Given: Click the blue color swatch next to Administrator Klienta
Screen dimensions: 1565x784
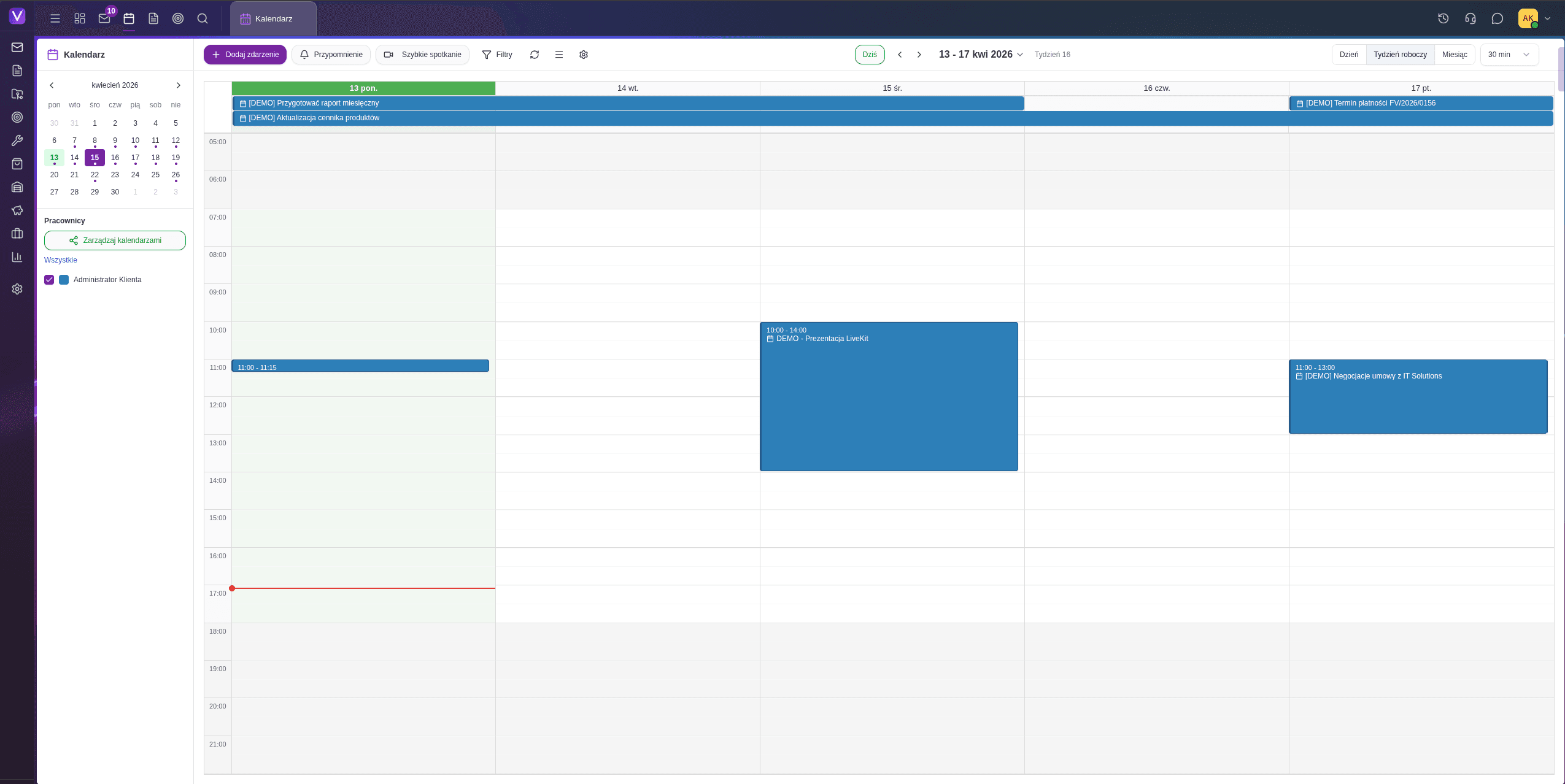Looking at the screenshot, I should tap(64, 280).
